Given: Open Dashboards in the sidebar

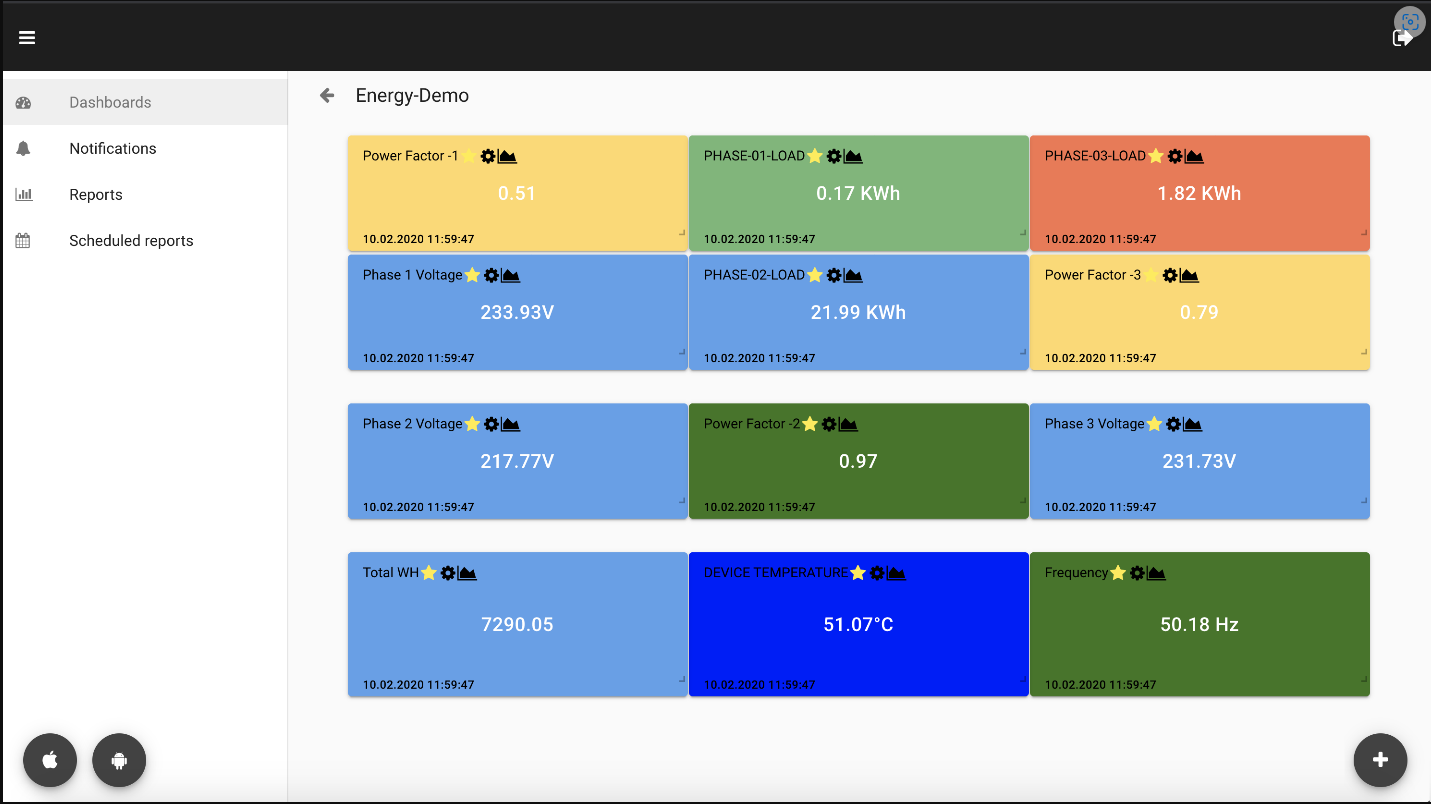Looking at the screenshot, I should click(x=145, y=102).
